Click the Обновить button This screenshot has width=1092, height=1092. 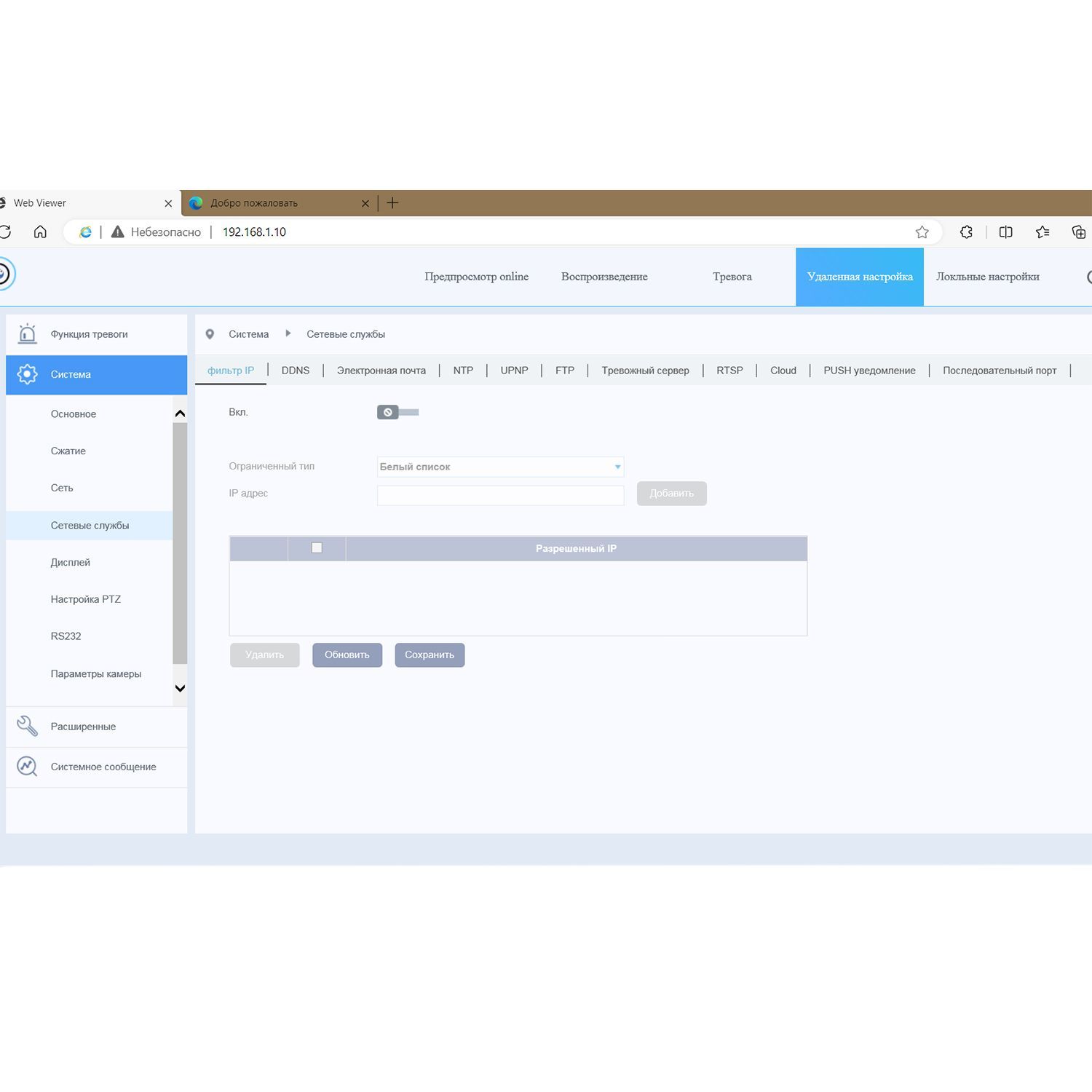[x=347, y=654]
